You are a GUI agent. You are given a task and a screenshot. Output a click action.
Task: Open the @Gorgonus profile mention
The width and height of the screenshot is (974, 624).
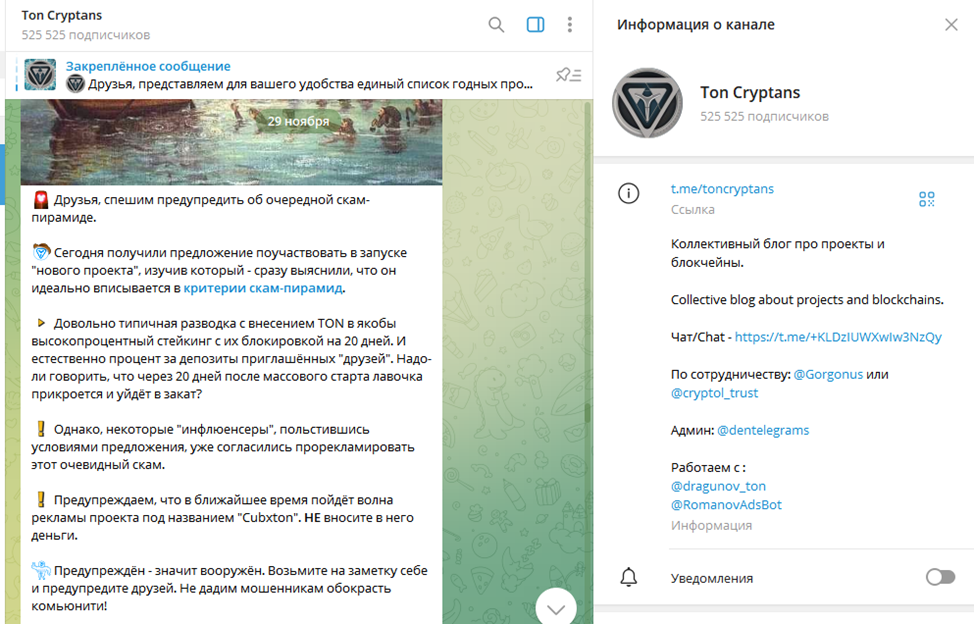828,374
